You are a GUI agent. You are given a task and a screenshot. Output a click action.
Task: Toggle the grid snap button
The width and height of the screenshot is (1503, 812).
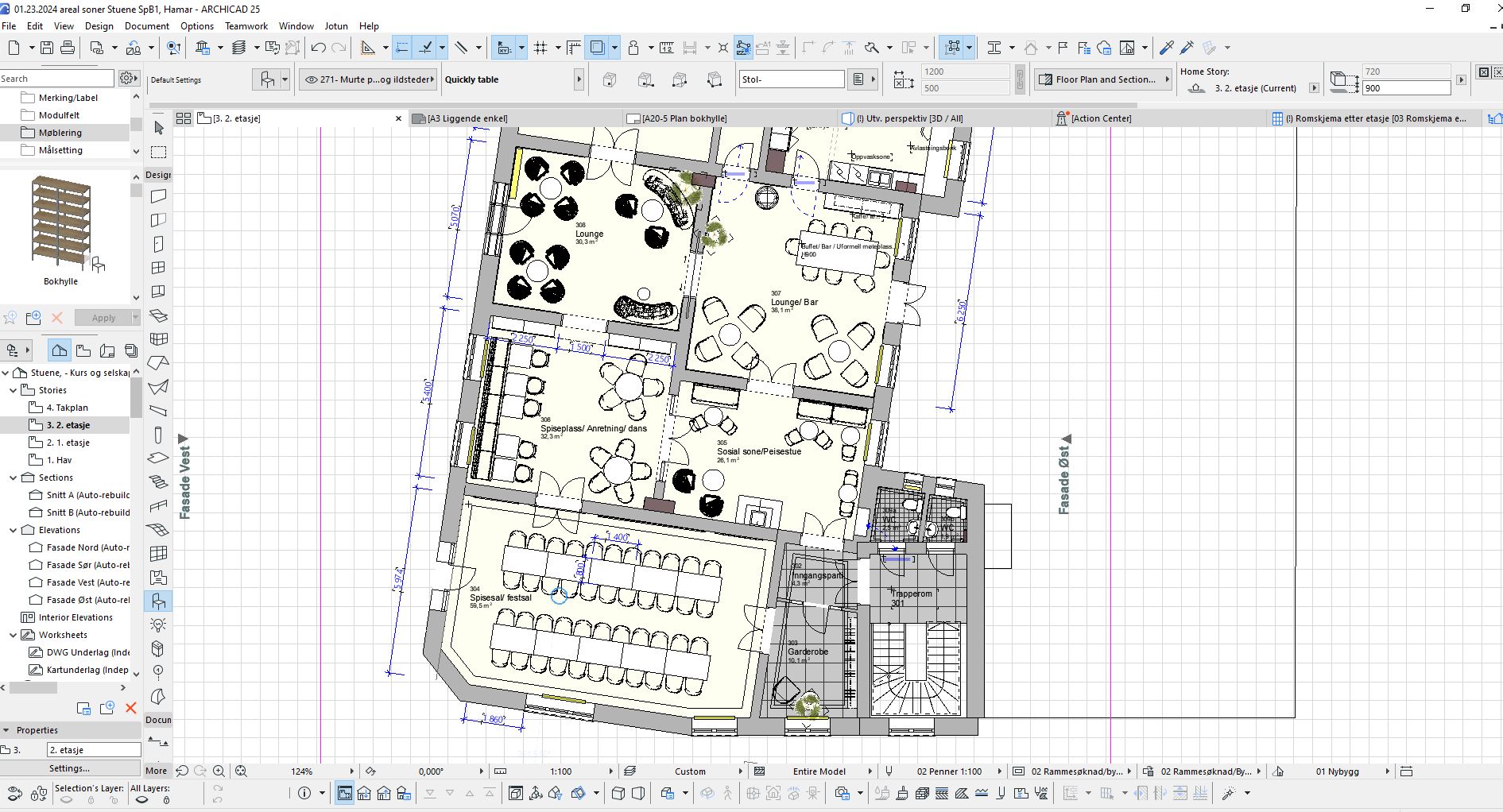pyautogui.click(x=541, y=48)
